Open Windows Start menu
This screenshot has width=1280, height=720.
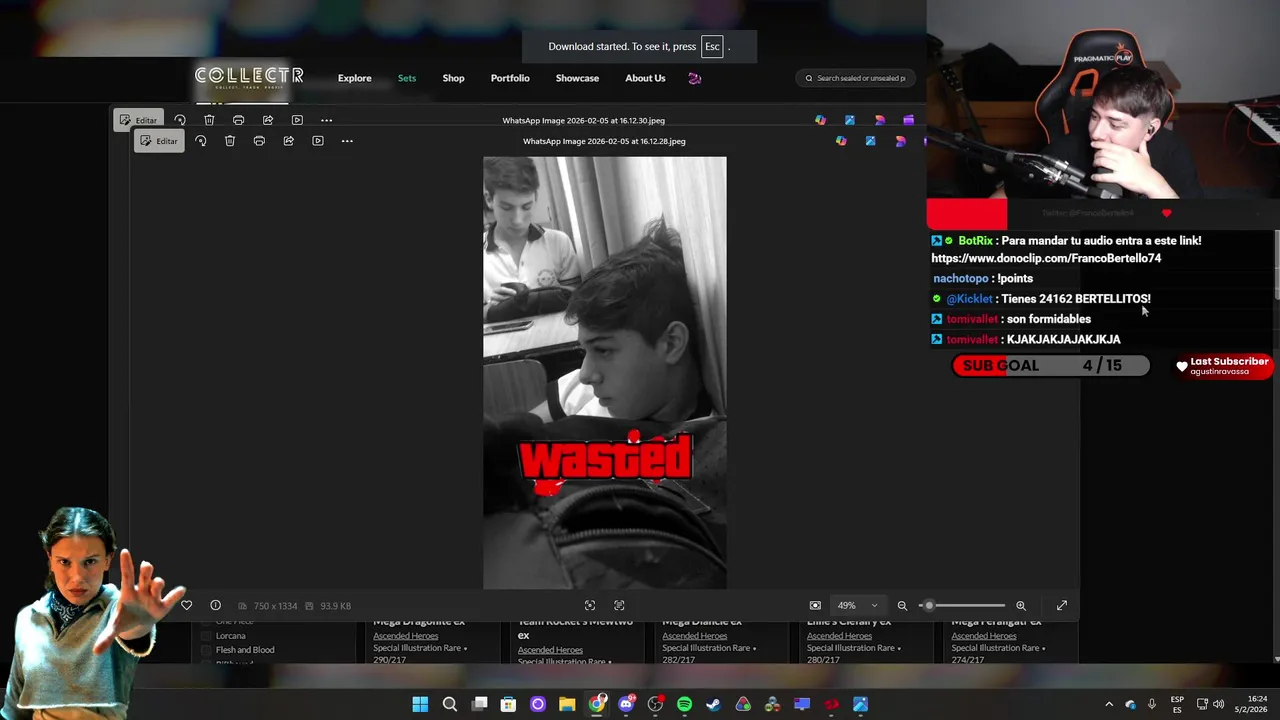coord(420,704)
